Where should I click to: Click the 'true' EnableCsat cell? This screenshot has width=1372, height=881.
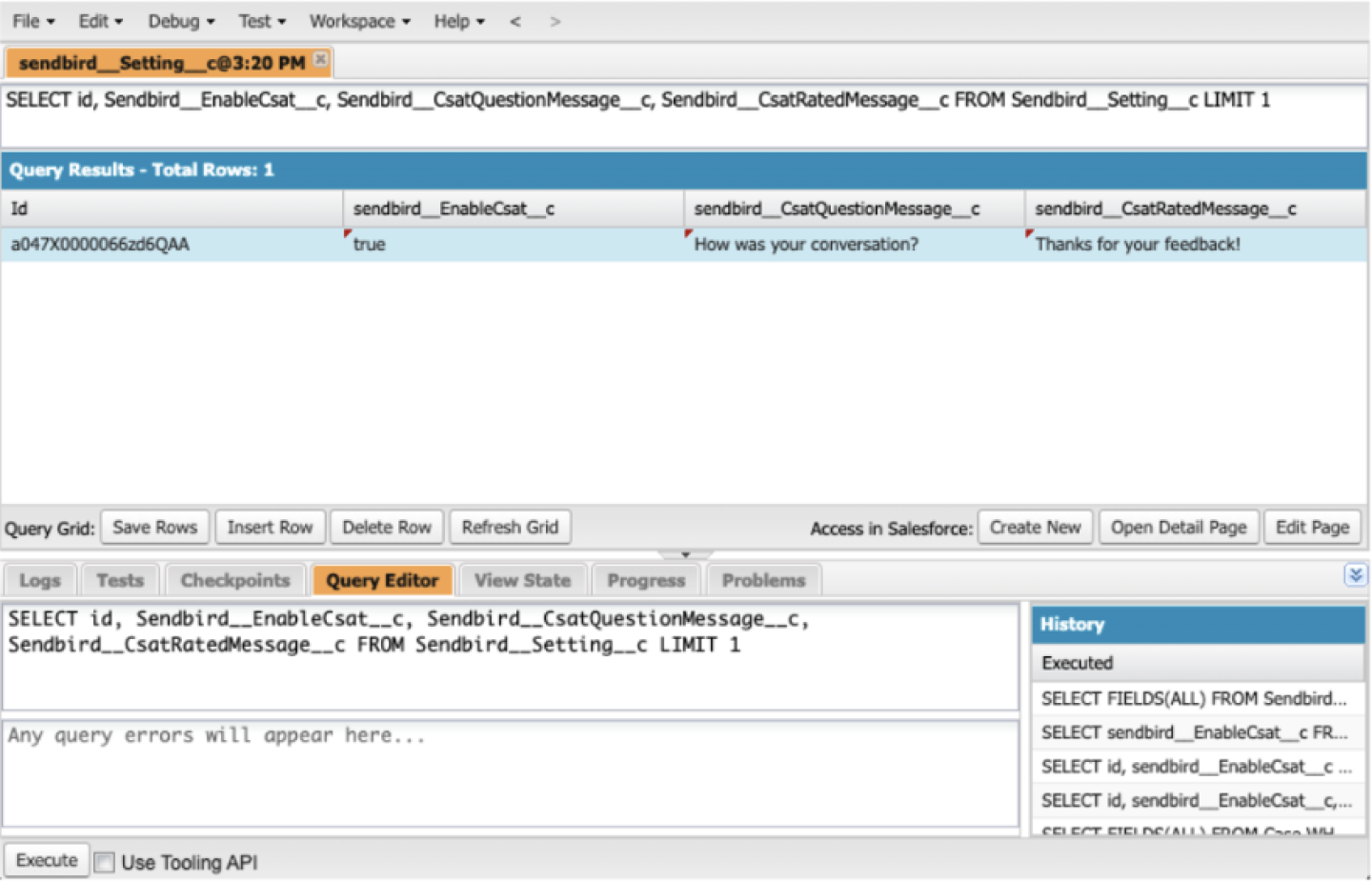tap(514, 245)
